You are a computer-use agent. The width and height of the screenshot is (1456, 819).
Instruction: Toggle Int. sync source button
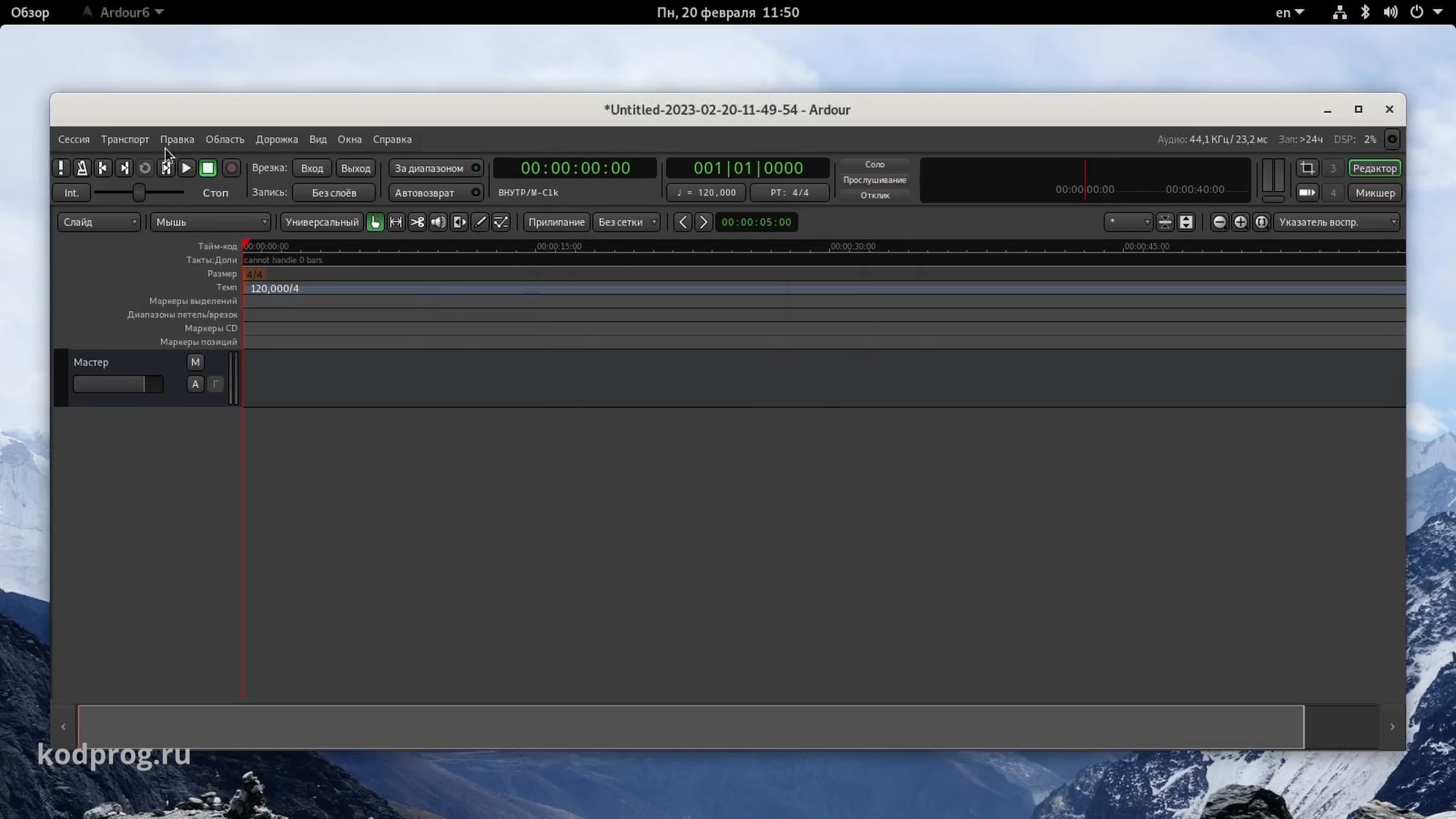[x=71, y=193]
